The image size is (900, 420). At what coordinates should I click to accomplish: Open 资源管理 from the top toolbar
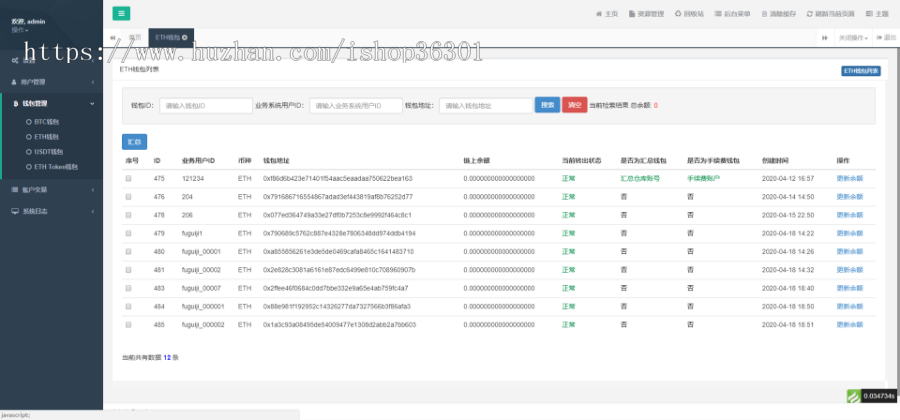tap(646, 14)
